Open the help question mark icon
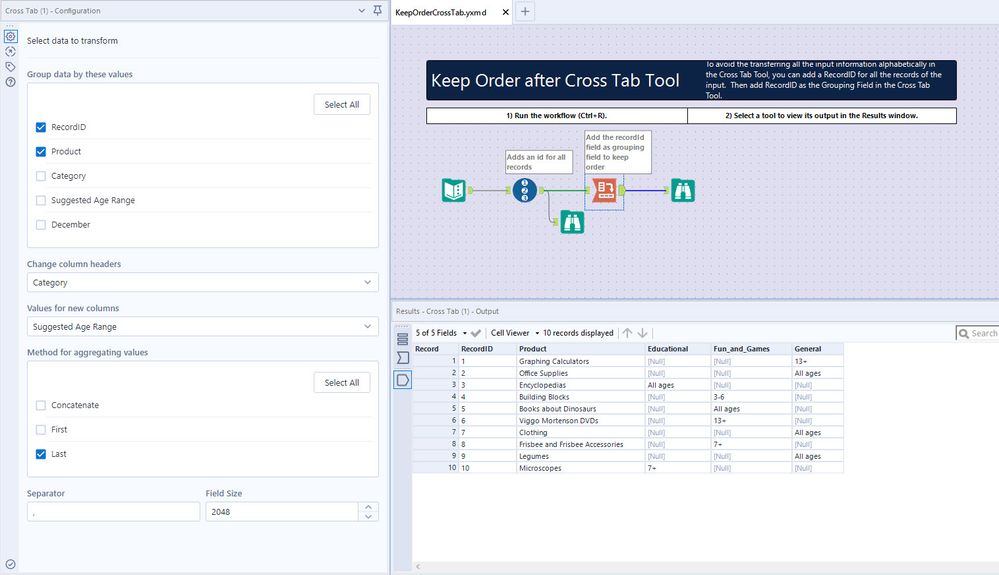 [10, 82]
